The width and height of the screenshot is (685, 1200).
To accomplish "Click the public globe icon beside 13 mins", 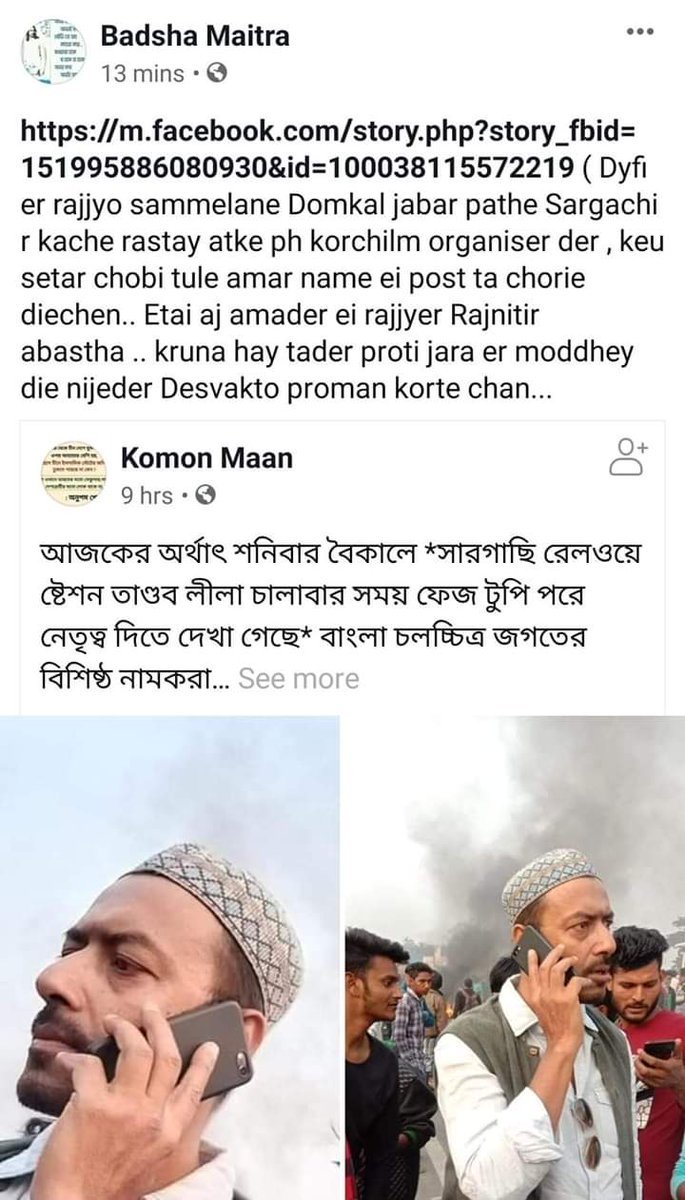I will pos(217,73).
